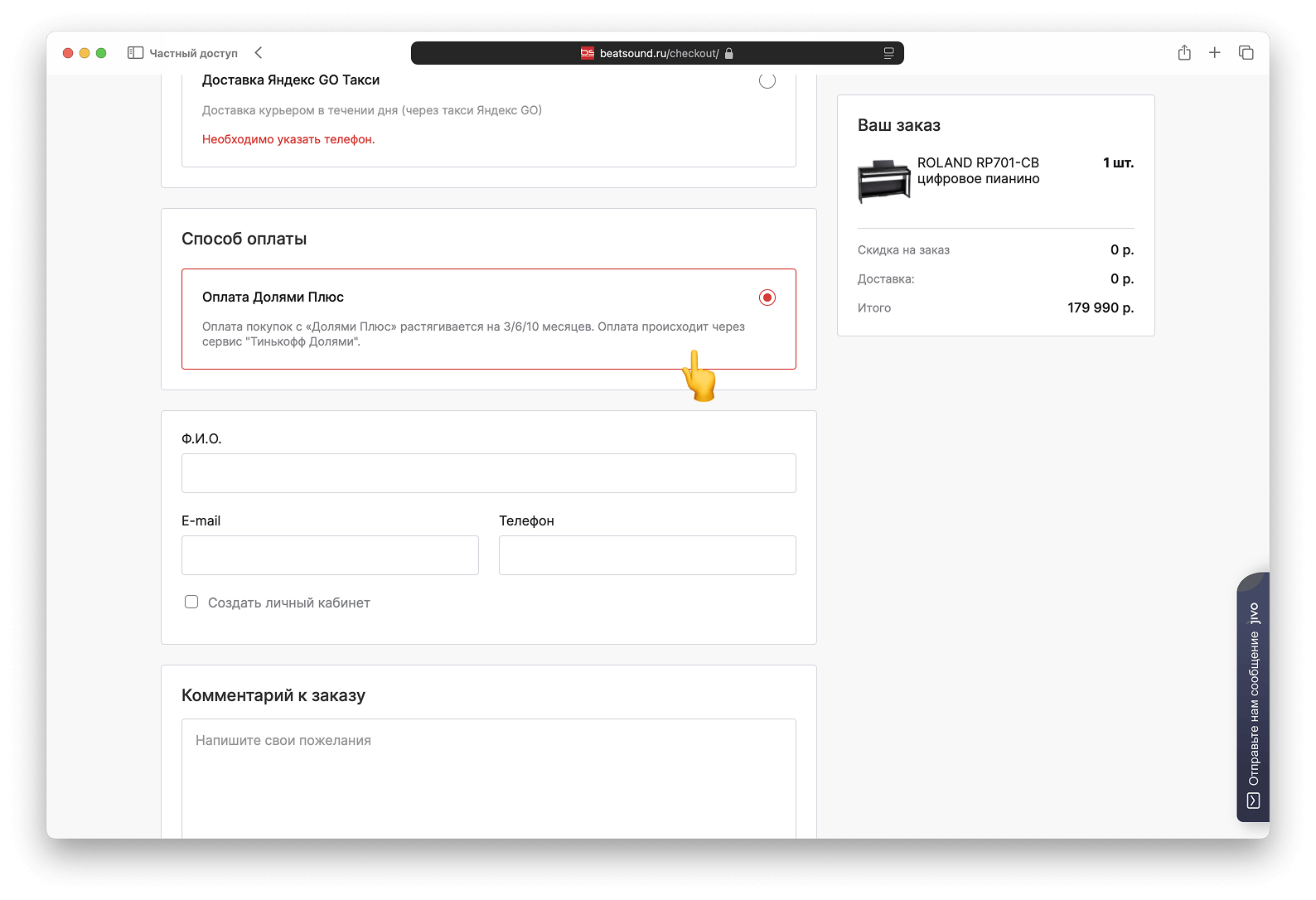The width and height of the screenshot is (1316, 900).
Task: Click the Способ оплаты heading
Action: (x=244, y=239)
